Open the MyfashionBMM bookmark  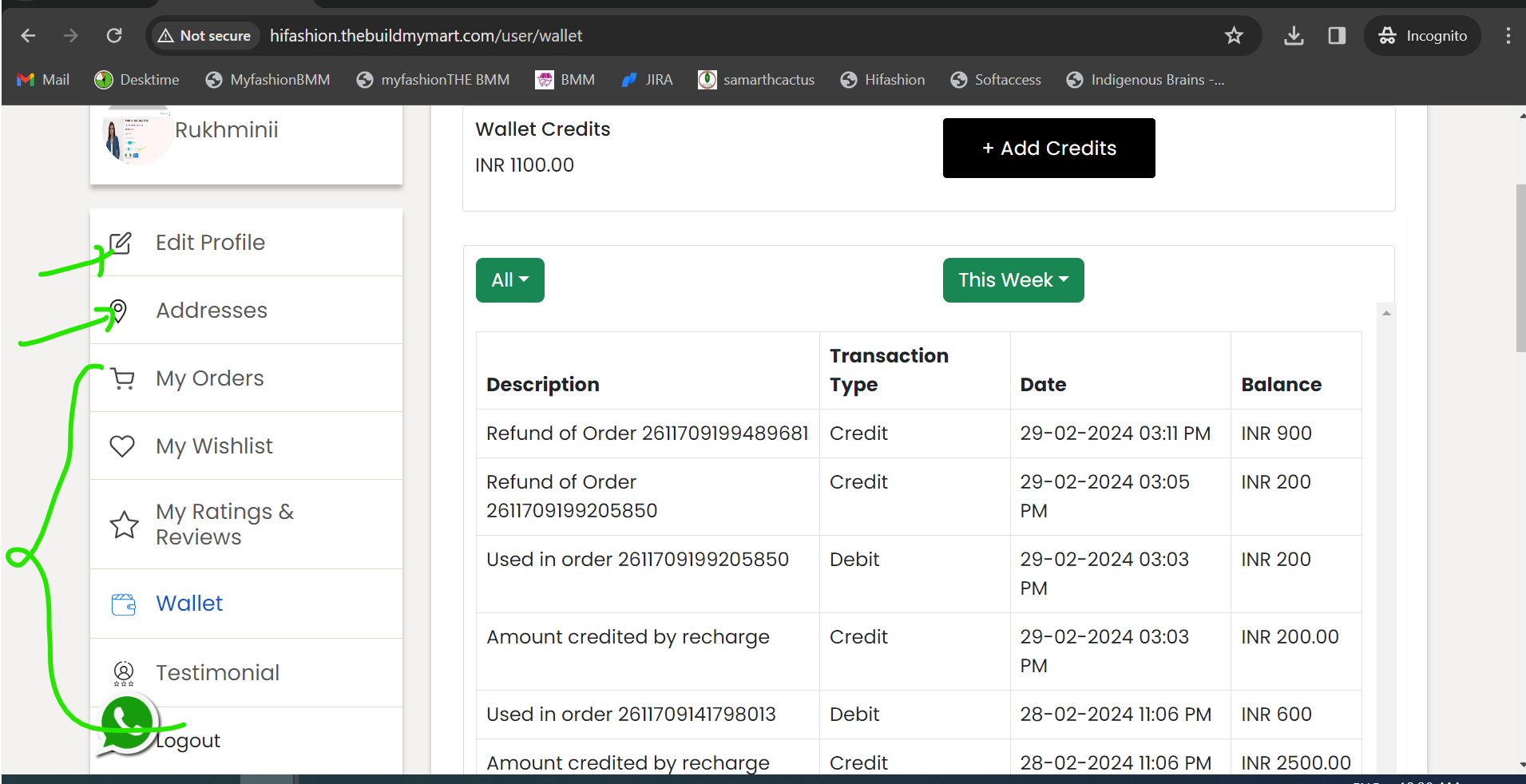click(268, 80)
